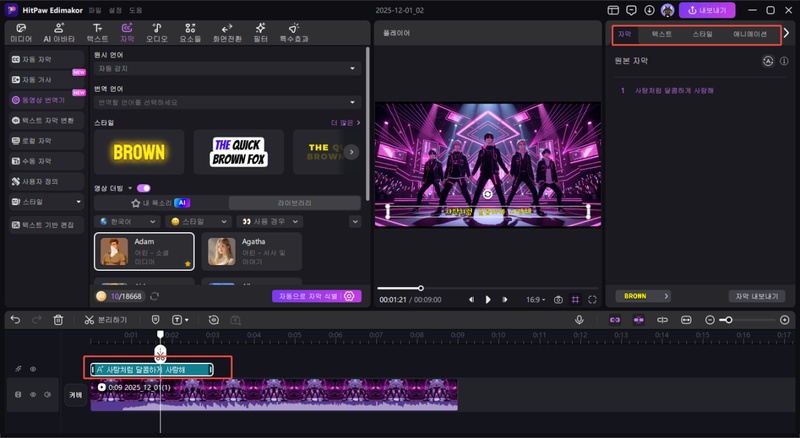The height and width of the screenshot is (438, 800).
Task: Click the microphone record icon above timeline
Action: click(579, 320)
